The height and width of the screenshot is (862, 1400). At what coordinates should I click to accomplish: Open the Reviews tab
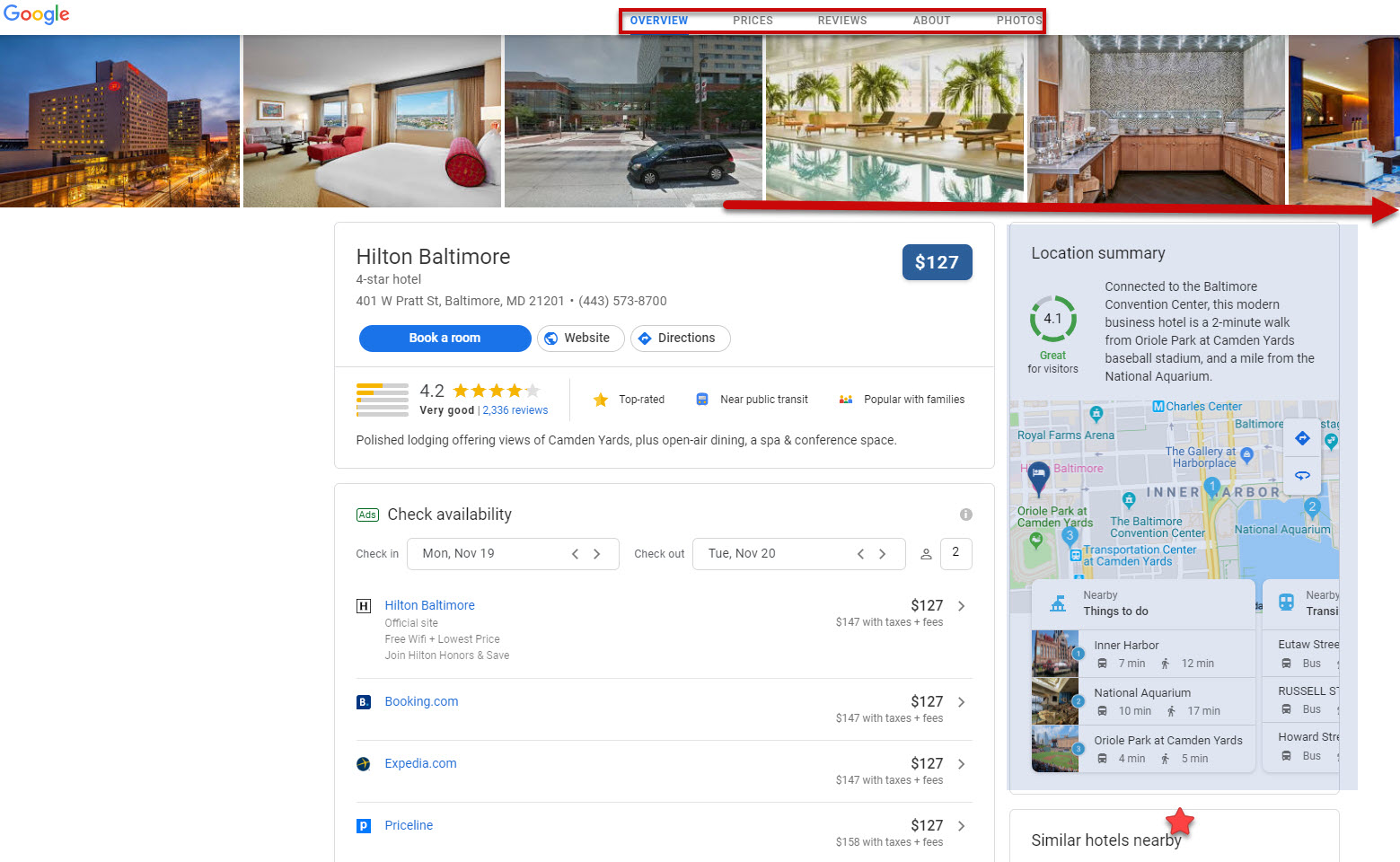[842, 21]
